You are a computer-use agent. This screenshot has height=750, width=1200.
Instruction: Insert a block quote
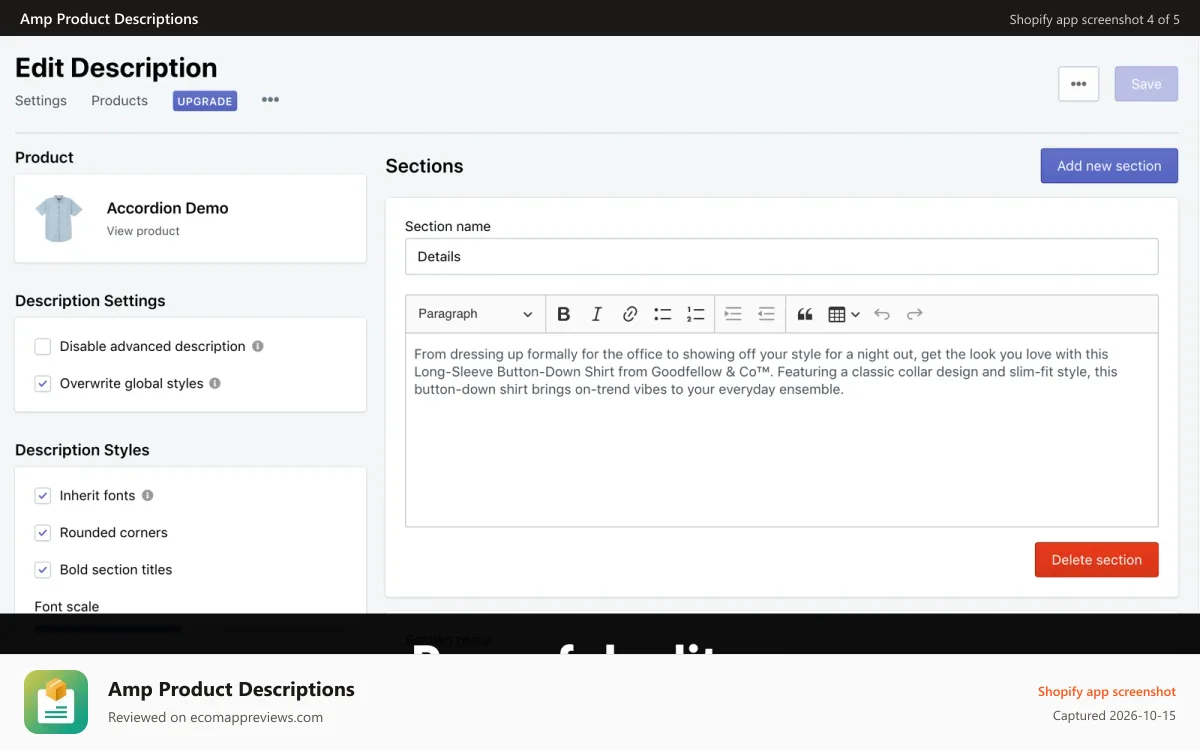coord(805,314)
